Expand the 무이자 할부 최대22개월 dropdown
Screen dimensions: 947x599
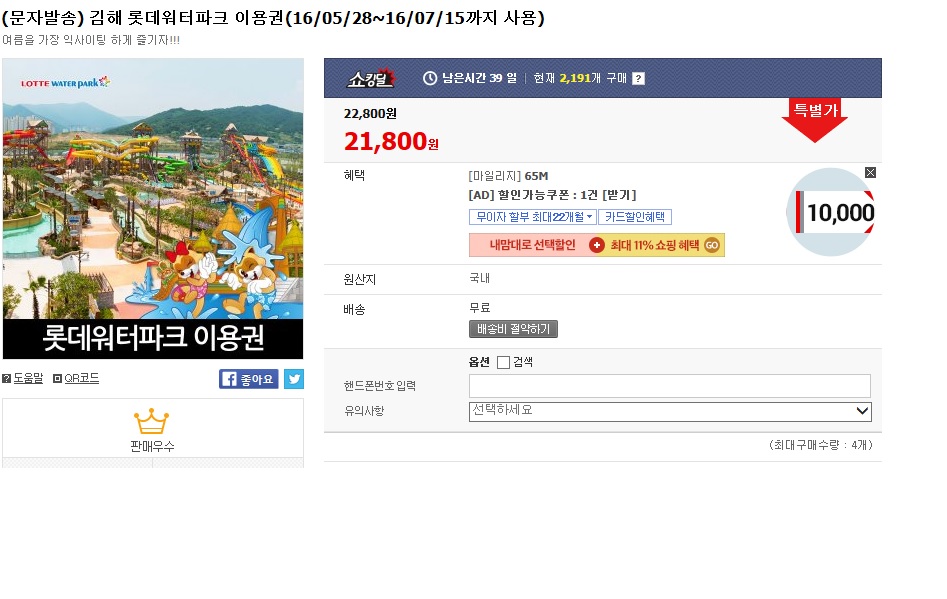click(x=533, y=217)
